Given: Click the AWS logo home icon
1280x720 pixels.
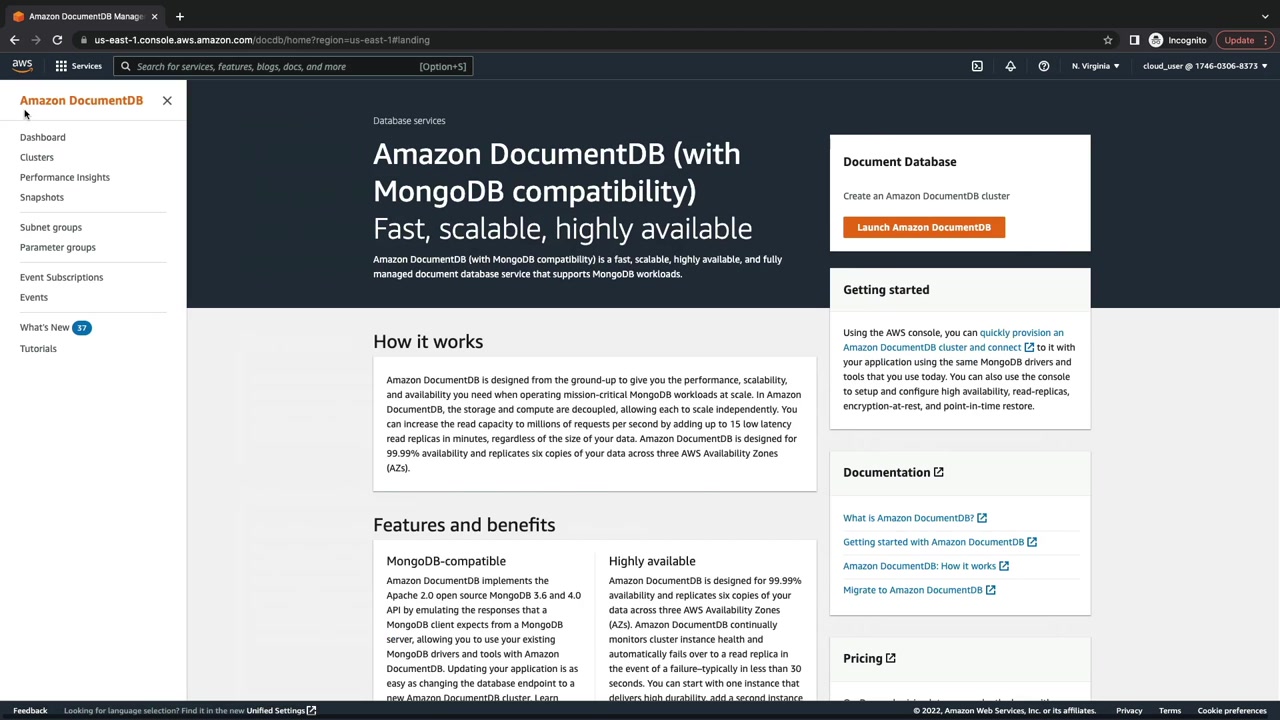Looking at the screenshot, I should [22, 66].
